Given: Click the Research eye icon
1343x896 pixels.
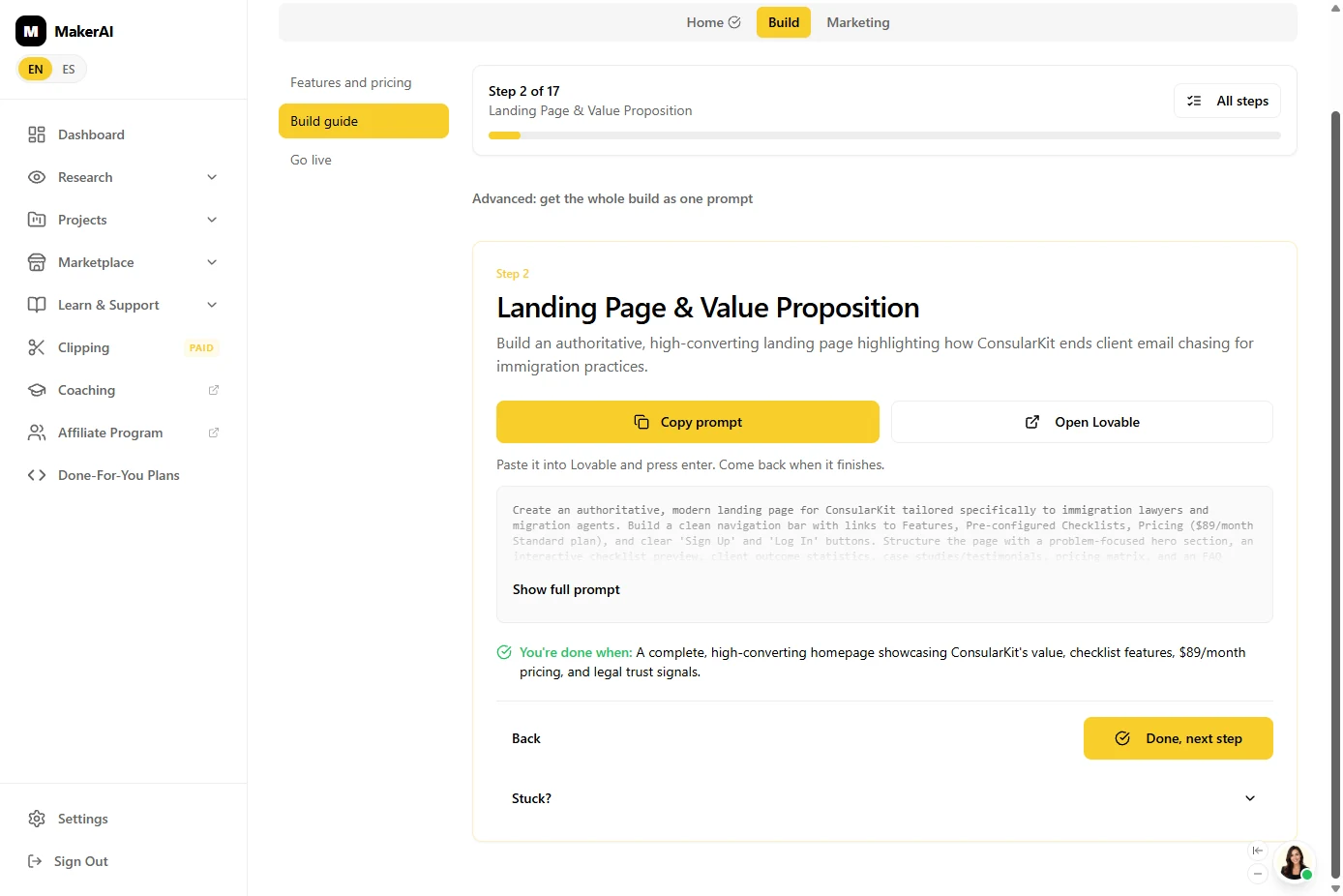Looking at the screenshot, I should [37, 177].
